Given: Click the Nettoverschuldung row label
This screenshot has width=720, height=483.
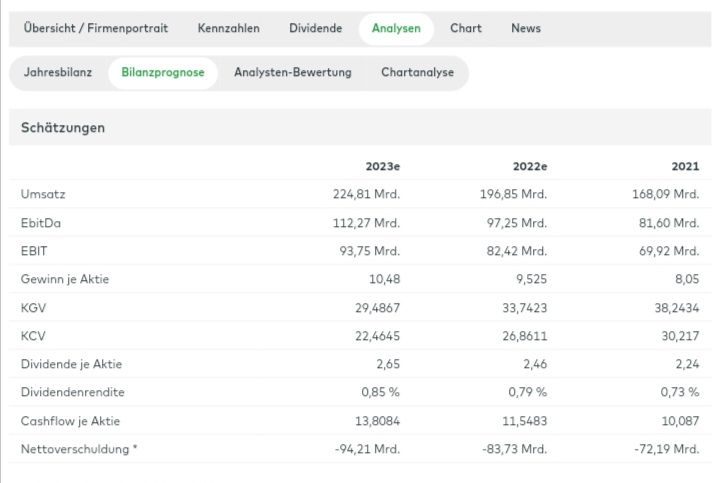Looking at the screenshot, I should (78, 449).
